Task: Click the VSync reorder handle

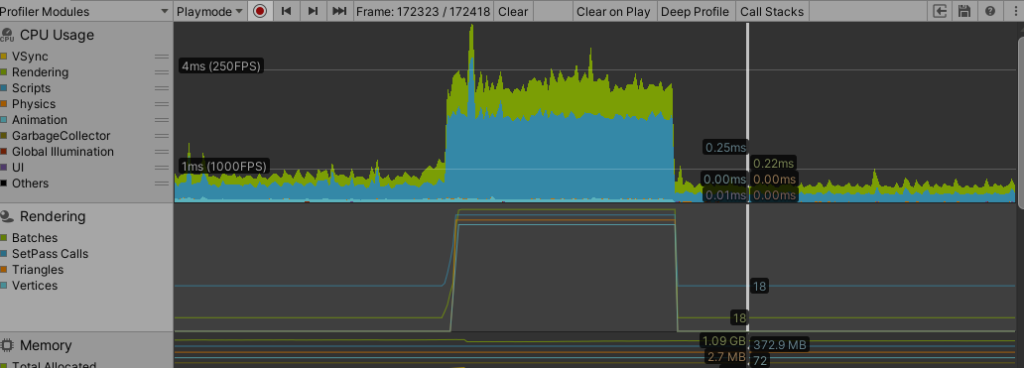Action: point(161,57)
